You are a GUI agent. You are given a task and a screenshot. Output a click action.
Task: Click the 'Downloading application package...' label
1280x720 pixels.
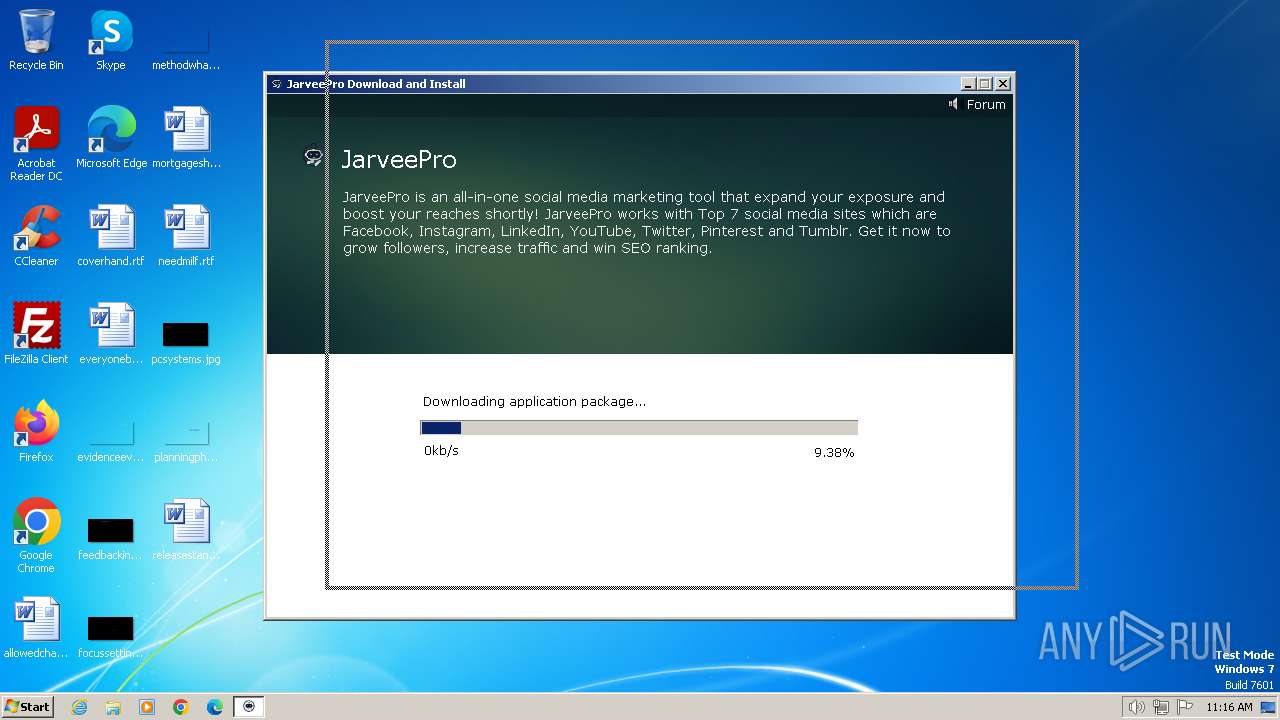pyautogui.click(x=534, y=401)
